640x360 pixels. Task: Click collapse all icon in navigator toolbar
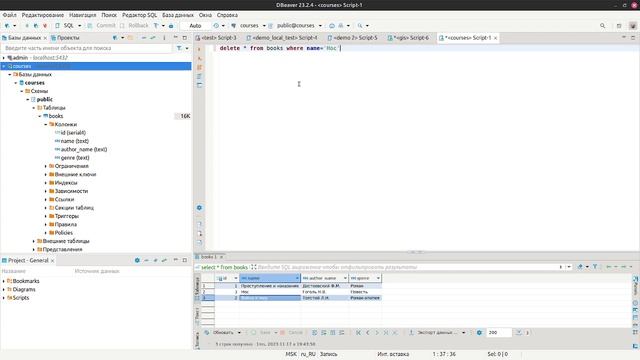click(144, 38)
